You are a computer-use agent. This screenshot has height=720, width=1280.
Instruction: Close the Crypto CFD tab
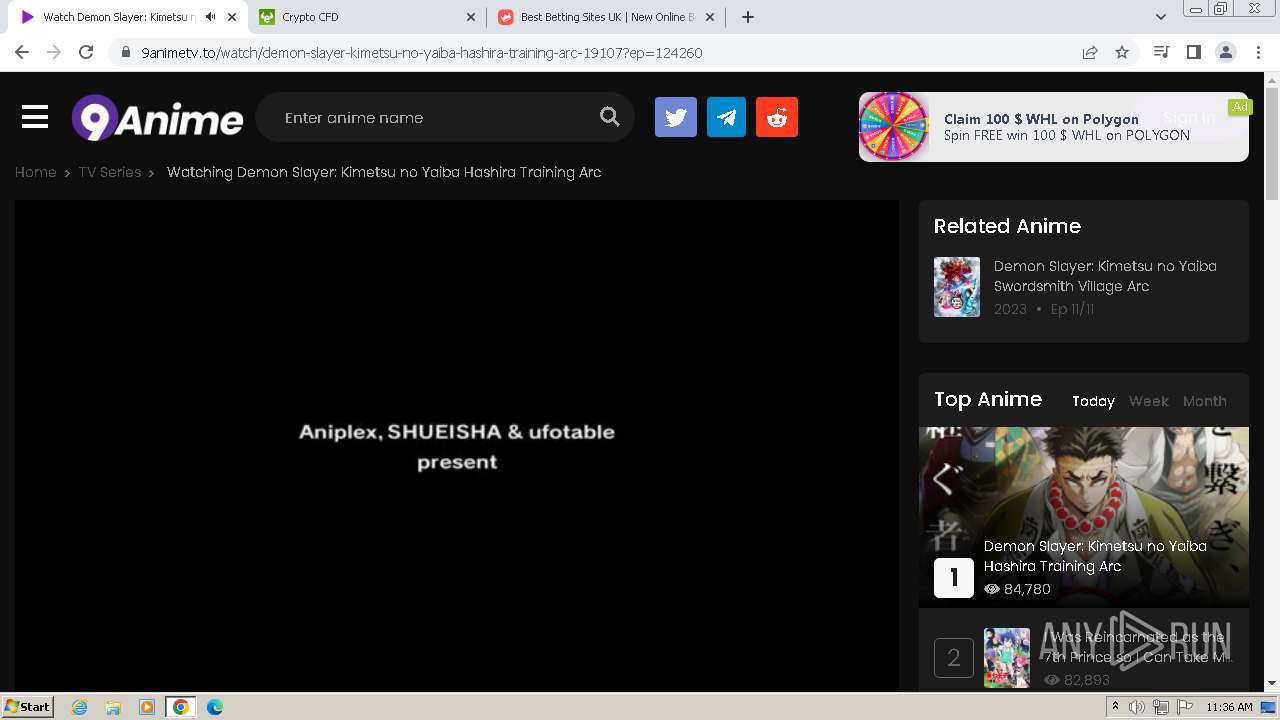(x=472, y=17)
